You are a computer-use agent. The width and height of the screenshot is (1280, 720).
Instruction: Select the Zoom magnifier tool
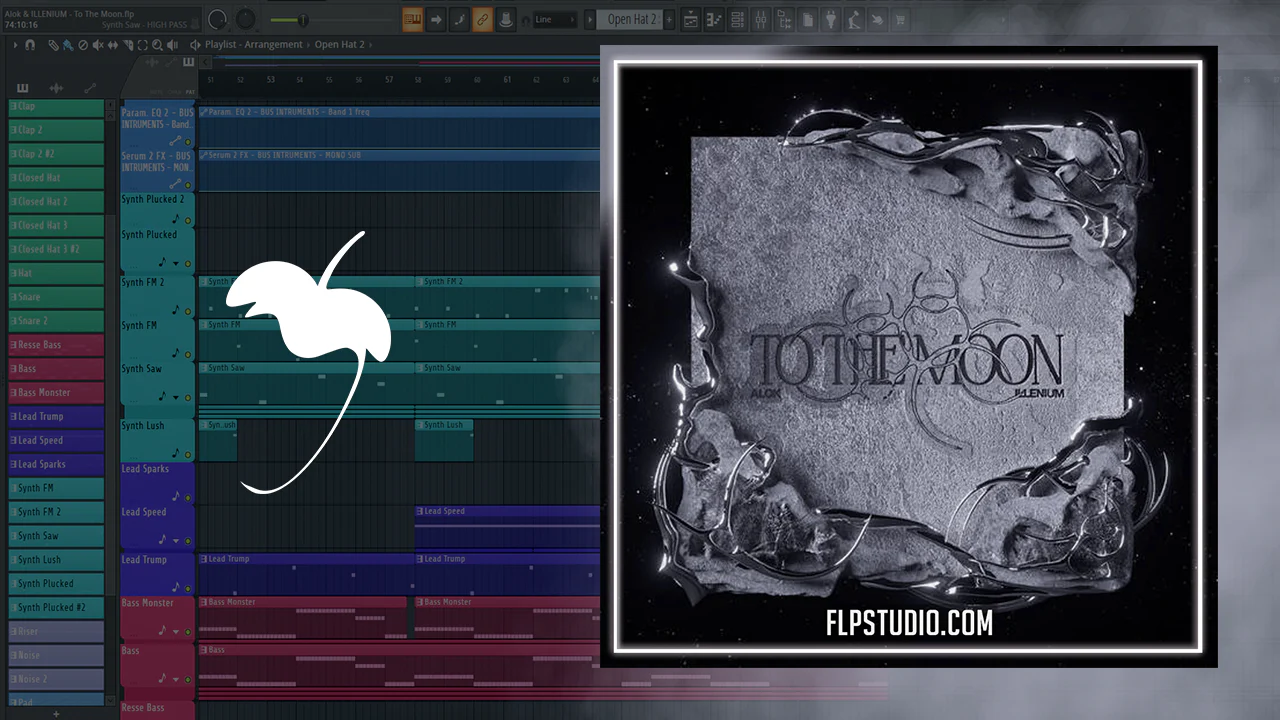click(x=157, y=45)
